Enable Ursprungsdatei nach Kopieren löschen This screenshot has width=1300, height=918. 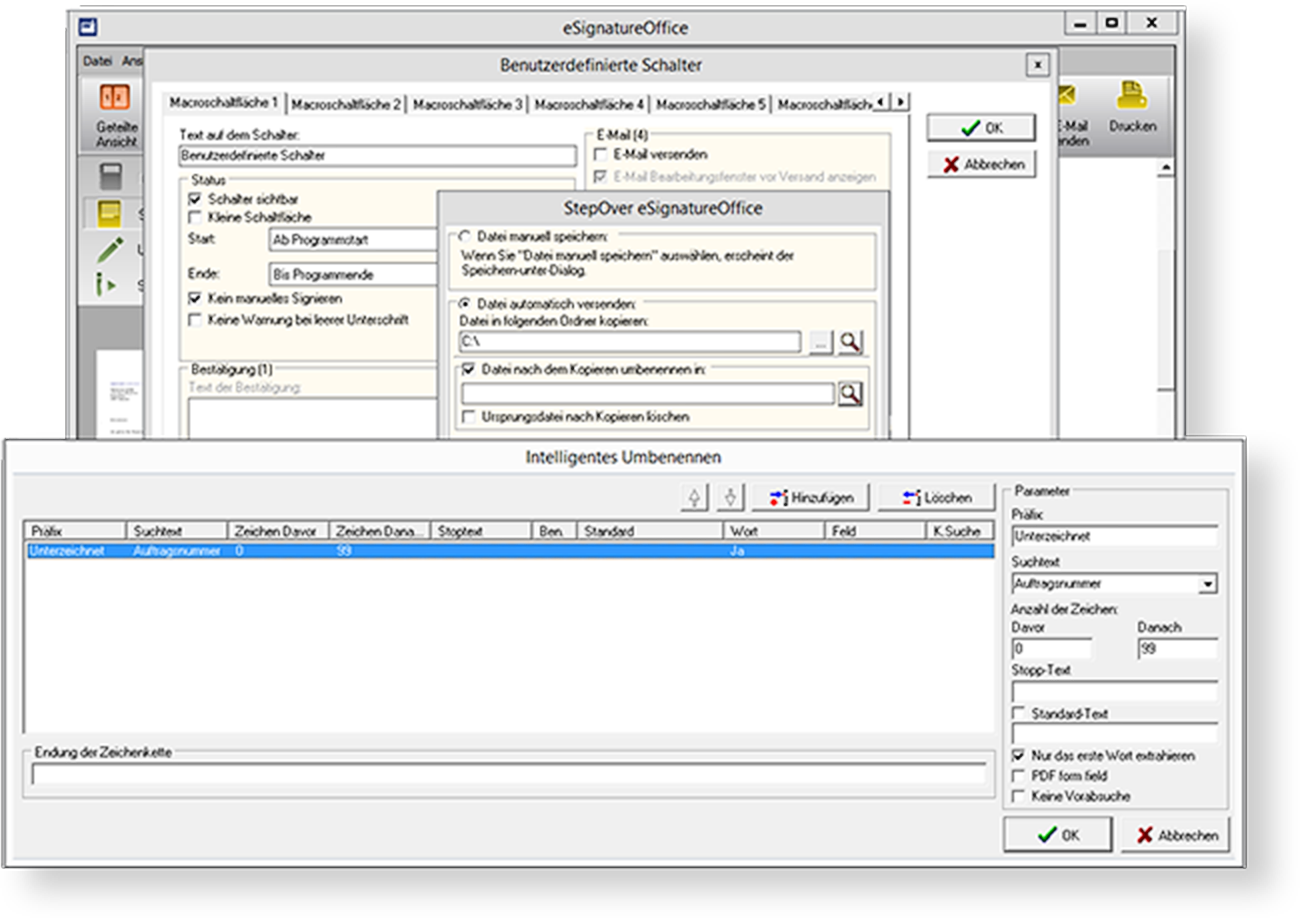pos(468,416)
